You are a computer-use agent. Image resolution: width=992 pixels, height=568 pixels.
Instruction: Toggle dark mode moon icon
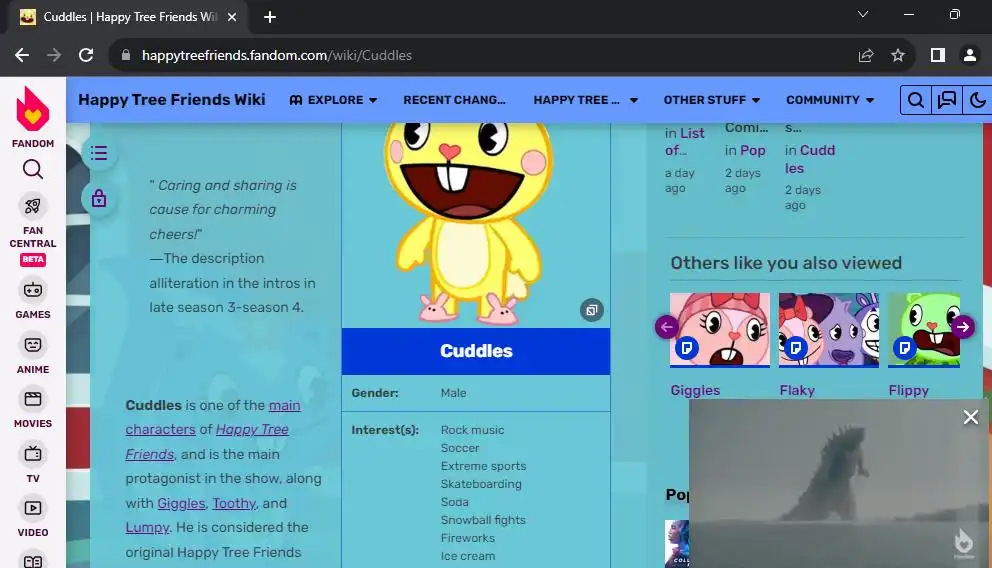point(977,100)
